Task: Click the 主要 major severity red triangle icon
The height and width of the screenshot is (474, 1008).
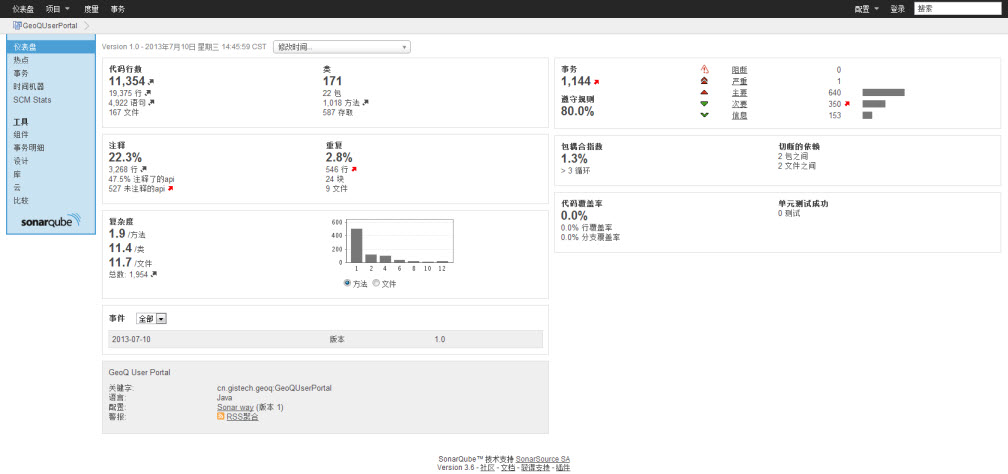Action: pos(704,93)
